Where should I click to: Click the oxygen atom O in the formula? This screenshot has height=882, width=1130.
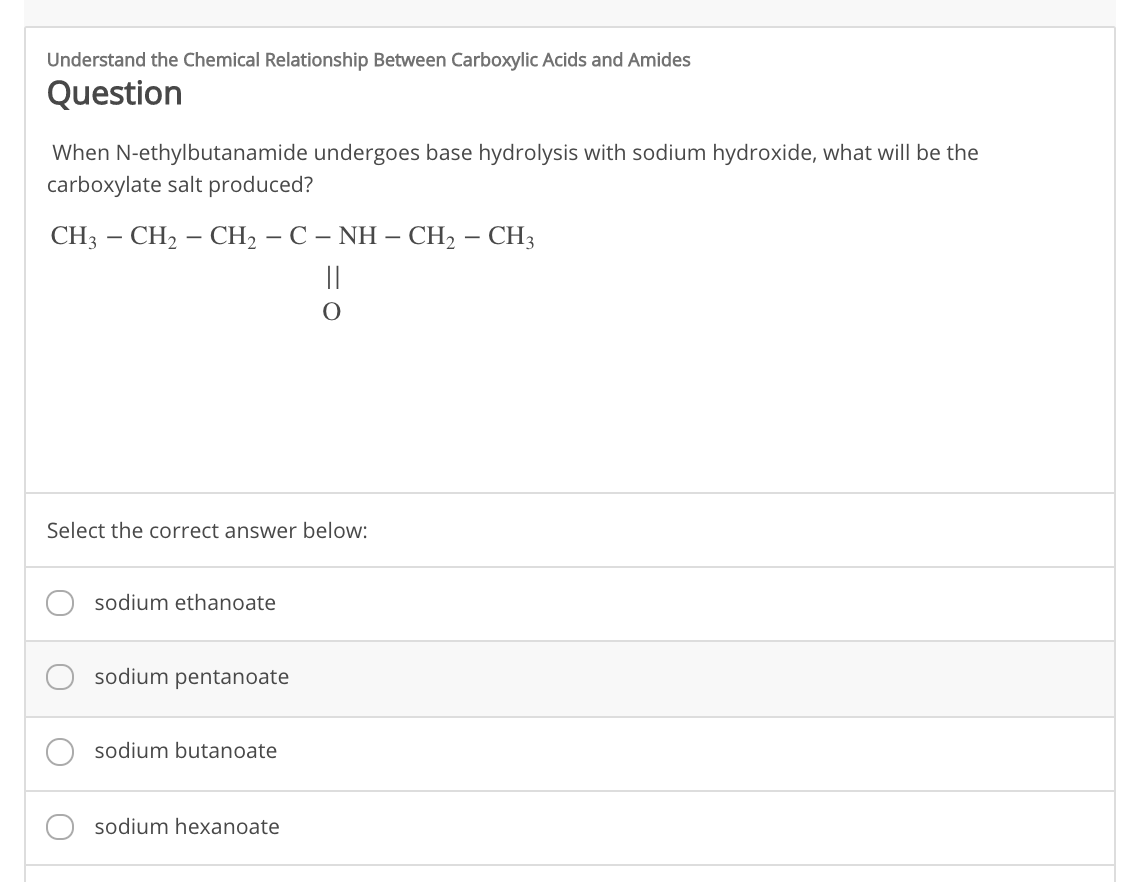[332, 312]
